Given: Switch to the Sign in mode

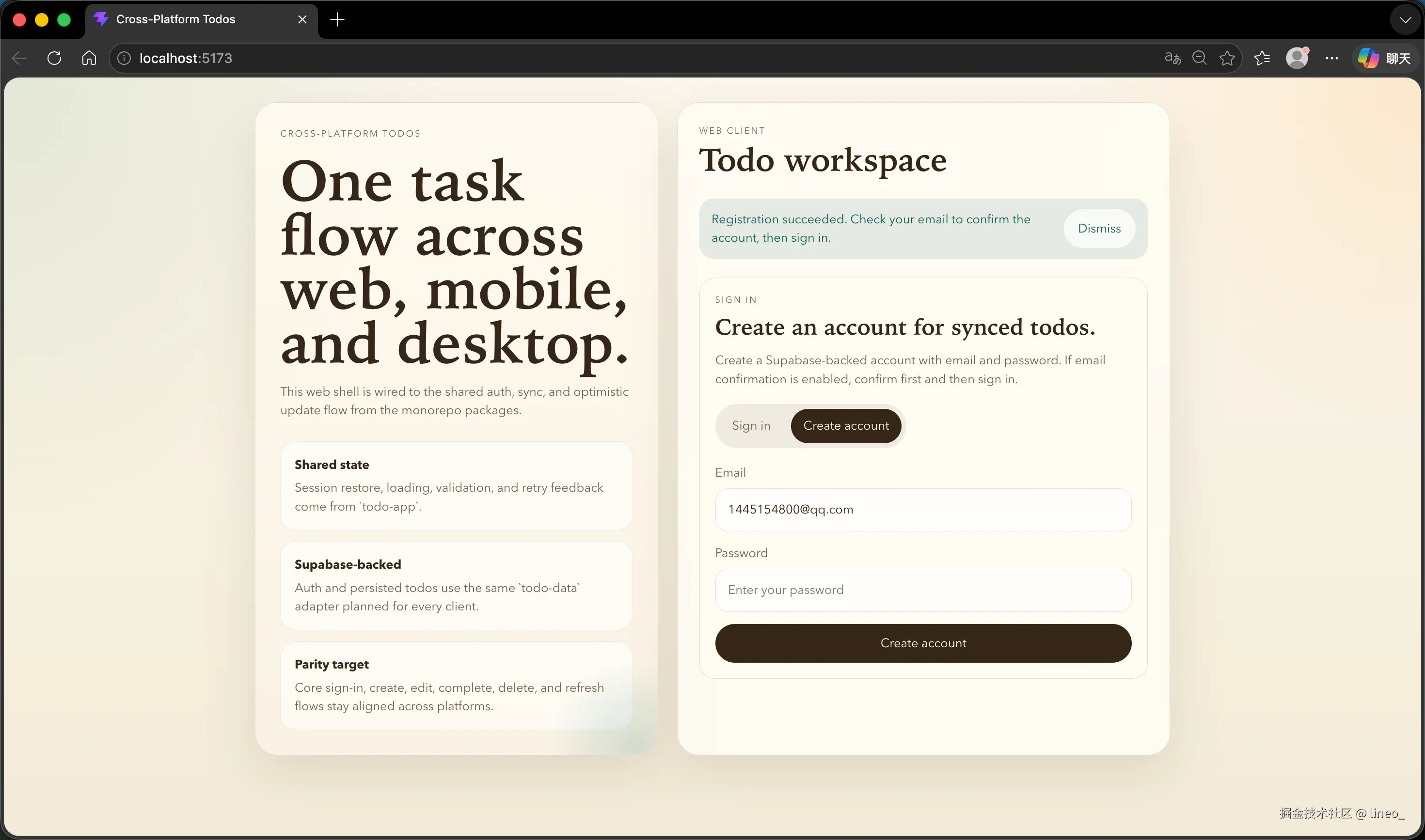Looking at the screenshot, I should pos(751,426).
